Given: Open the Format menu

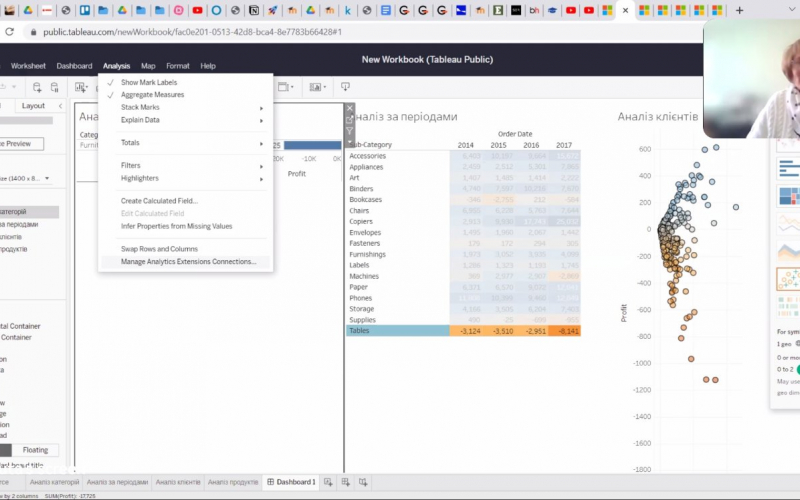Looking at the screenshot, I should pos(178,66).
